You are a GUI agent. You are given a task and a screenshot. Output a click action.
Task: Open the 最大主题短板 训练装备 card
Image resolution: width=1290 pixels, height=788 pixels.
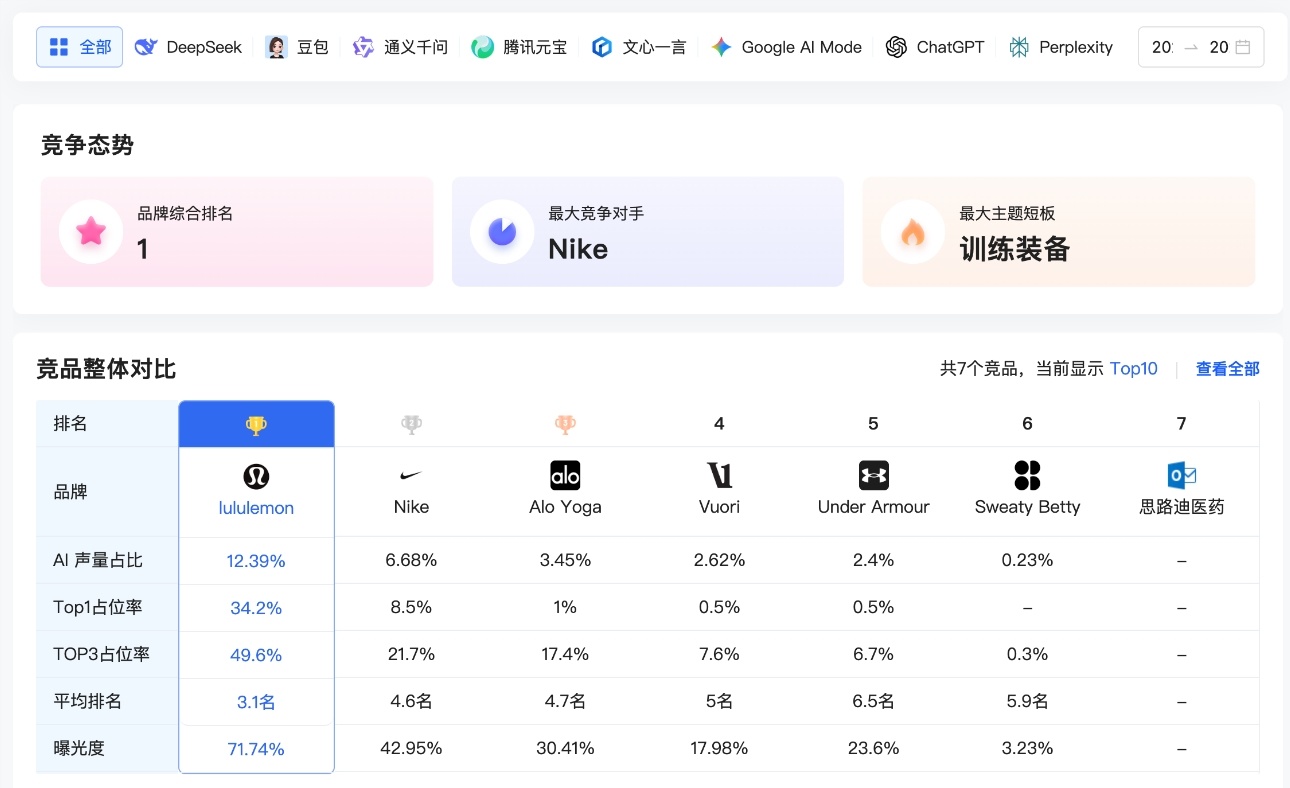click(1059, 232)
